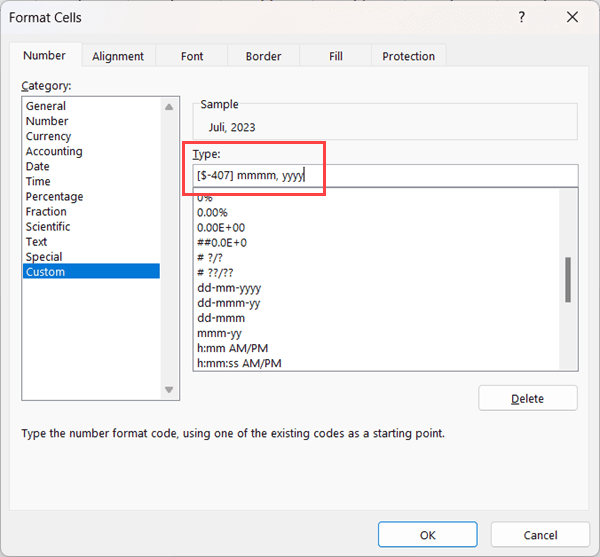600x557 pixels.
Task: Click in the Type format code field
Action: [x=385, y=176]
